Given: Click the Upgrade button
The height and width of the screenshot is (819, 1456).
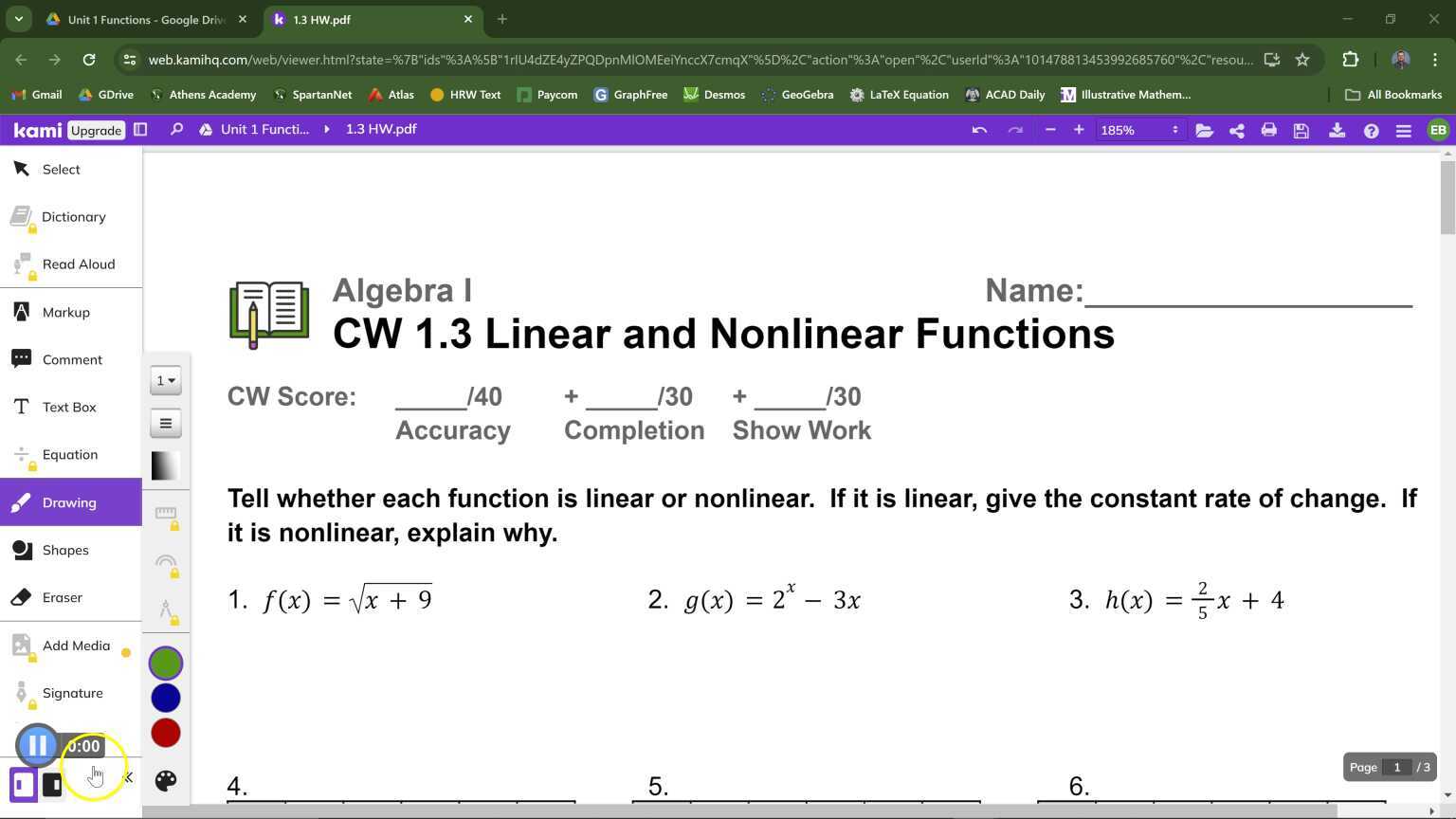Looking at the screenshot, I should tap(95, 130).
